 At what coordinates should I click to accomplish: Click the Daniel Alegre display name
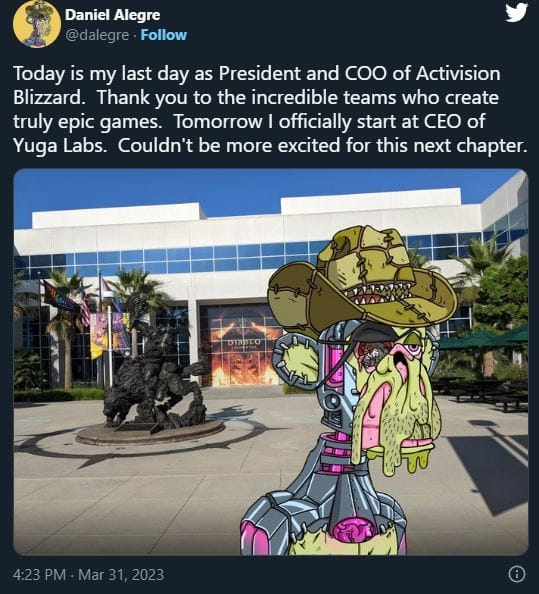point(112,15)
